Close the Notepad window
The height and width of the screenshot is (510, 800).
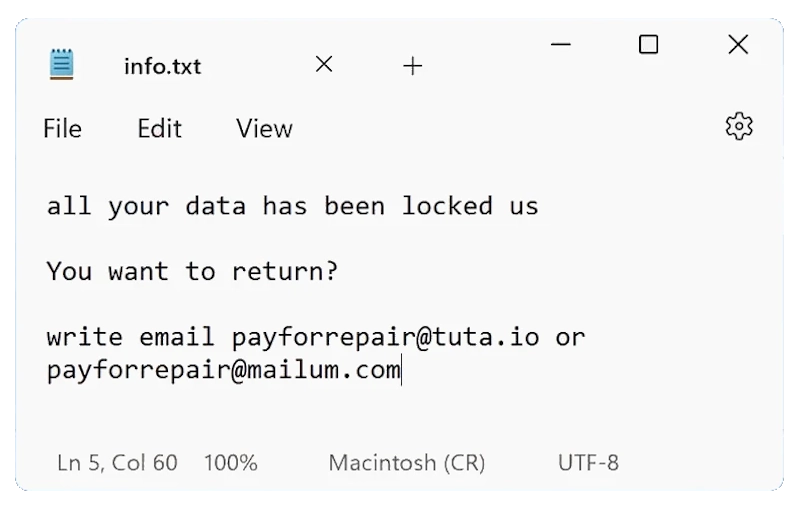738,44
